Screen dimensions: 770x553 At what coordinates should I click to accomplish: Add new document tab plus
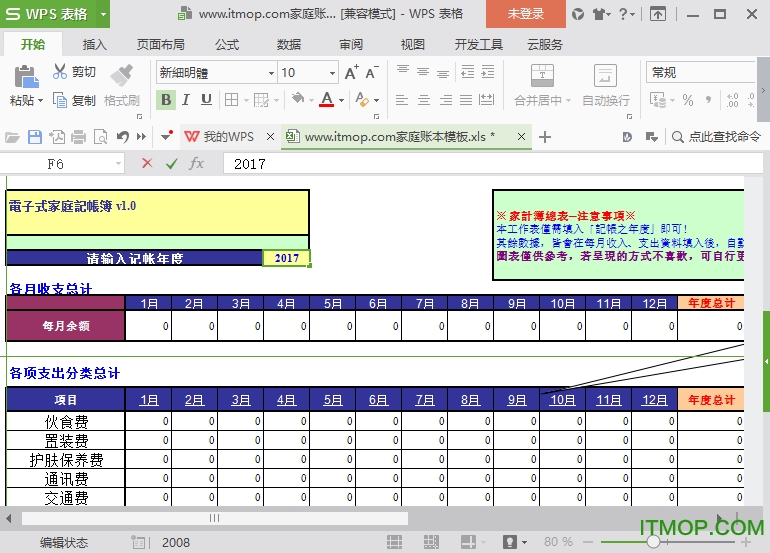(x=545, y=137)
